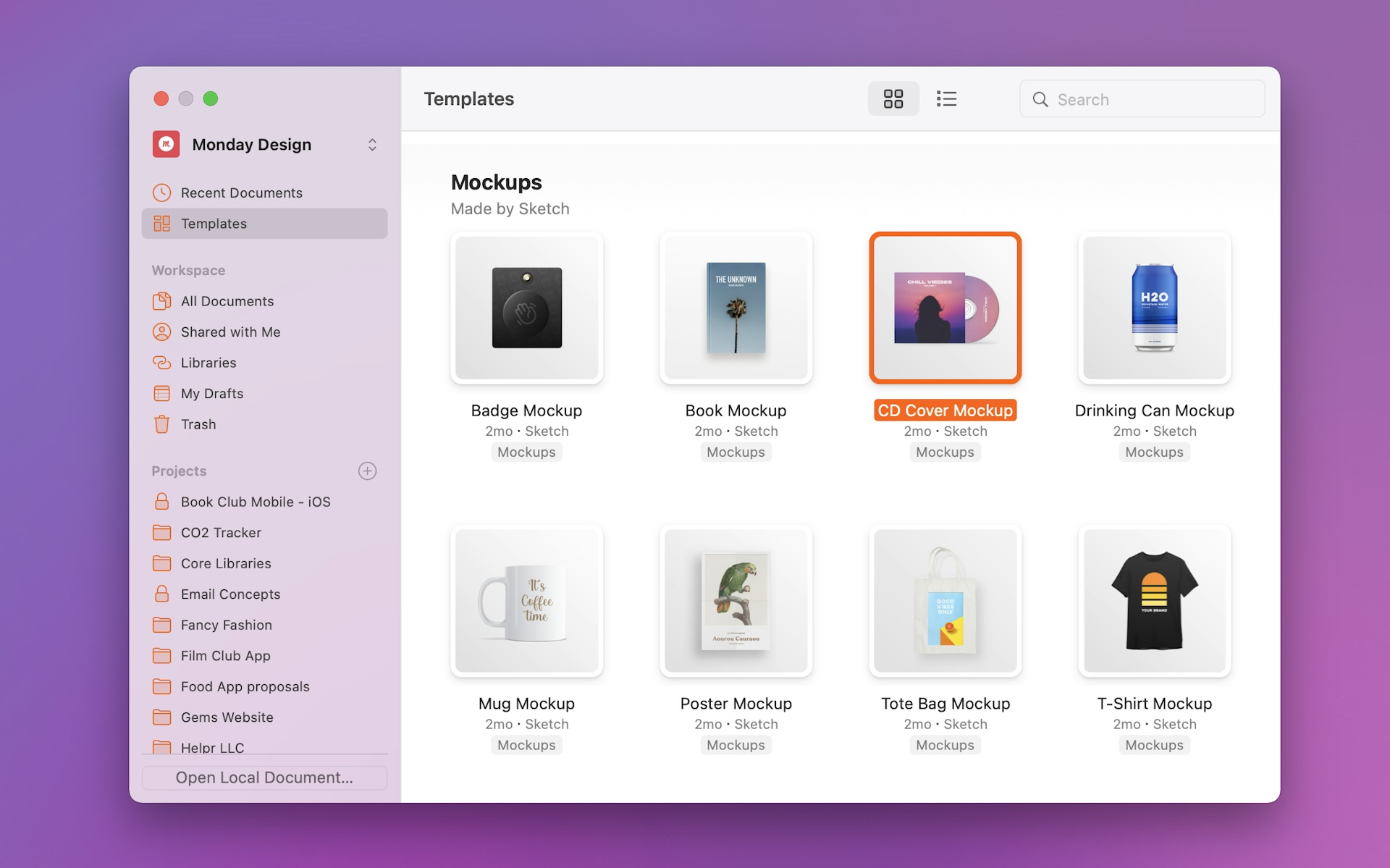
Task: Open the Gems Website project
Action: coord(227,717)
